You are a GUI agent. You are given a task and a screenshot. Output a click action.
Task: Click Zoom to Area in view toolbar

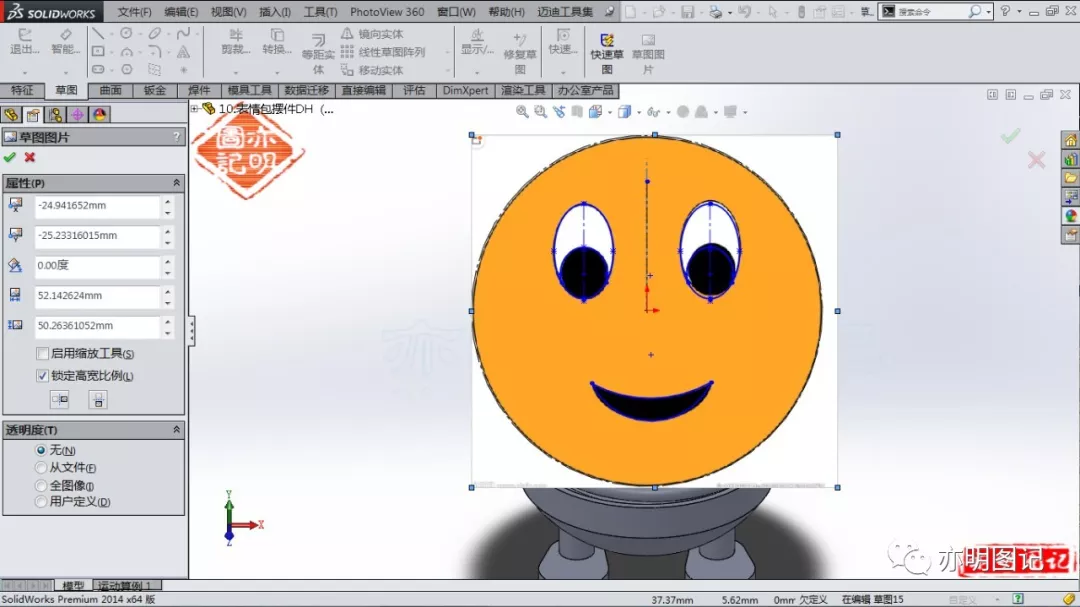point(541,112)
